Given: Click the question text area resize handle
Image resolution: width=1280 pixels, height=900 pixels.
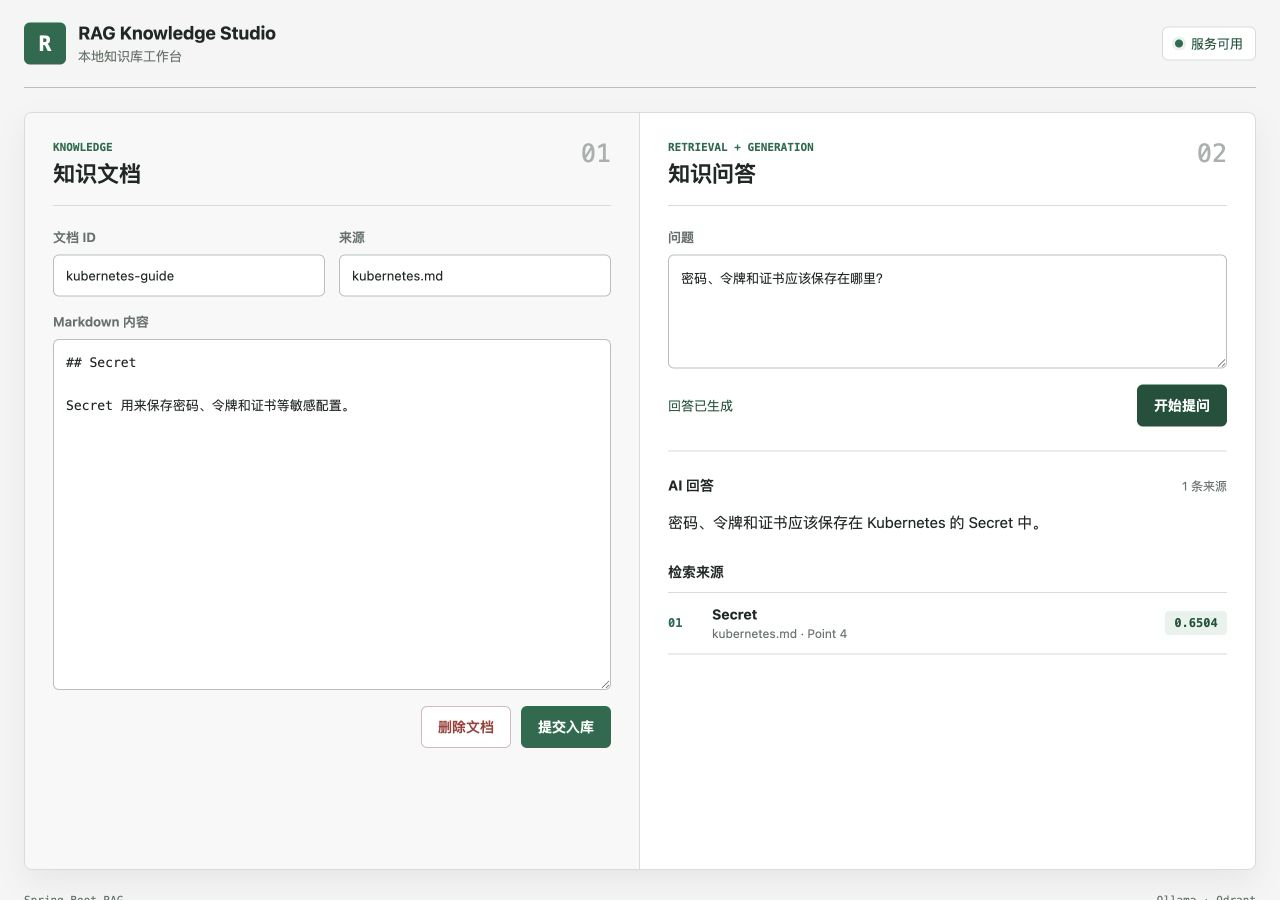Looking at the screenshot, I should point(1220,361).
